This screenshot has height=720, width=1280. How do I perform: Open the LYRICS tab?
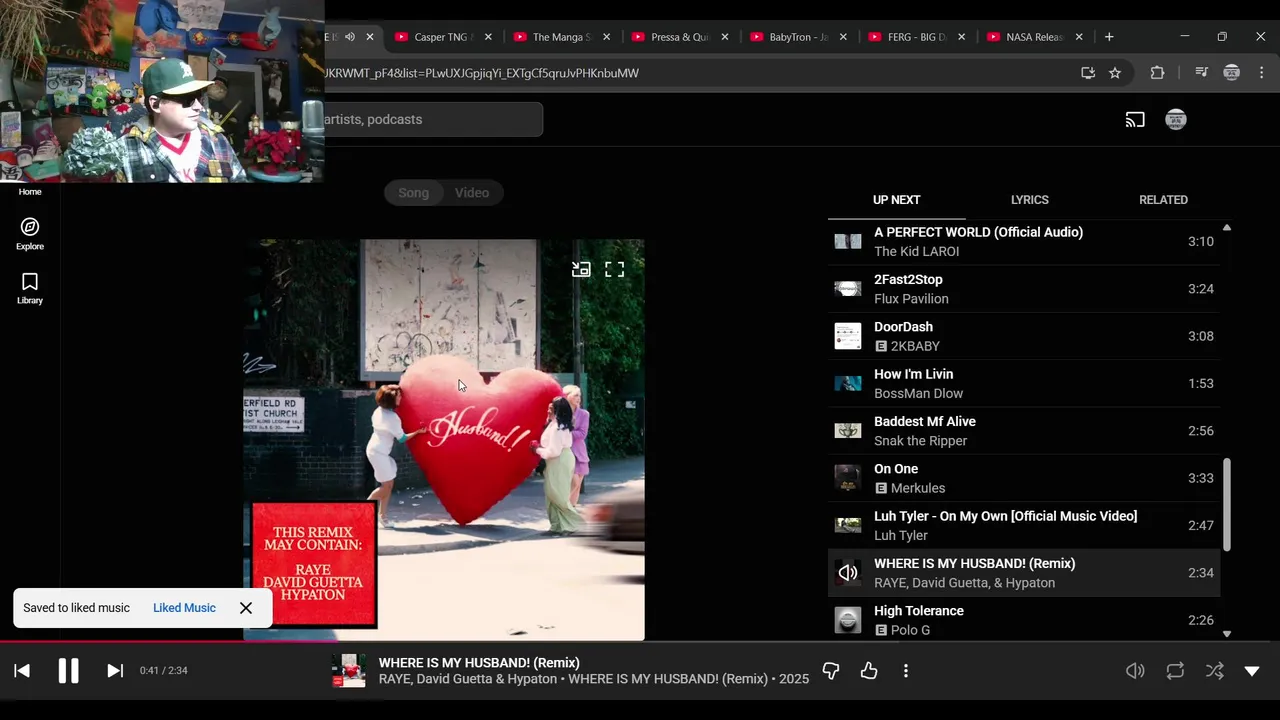[x=1029, y=200]
